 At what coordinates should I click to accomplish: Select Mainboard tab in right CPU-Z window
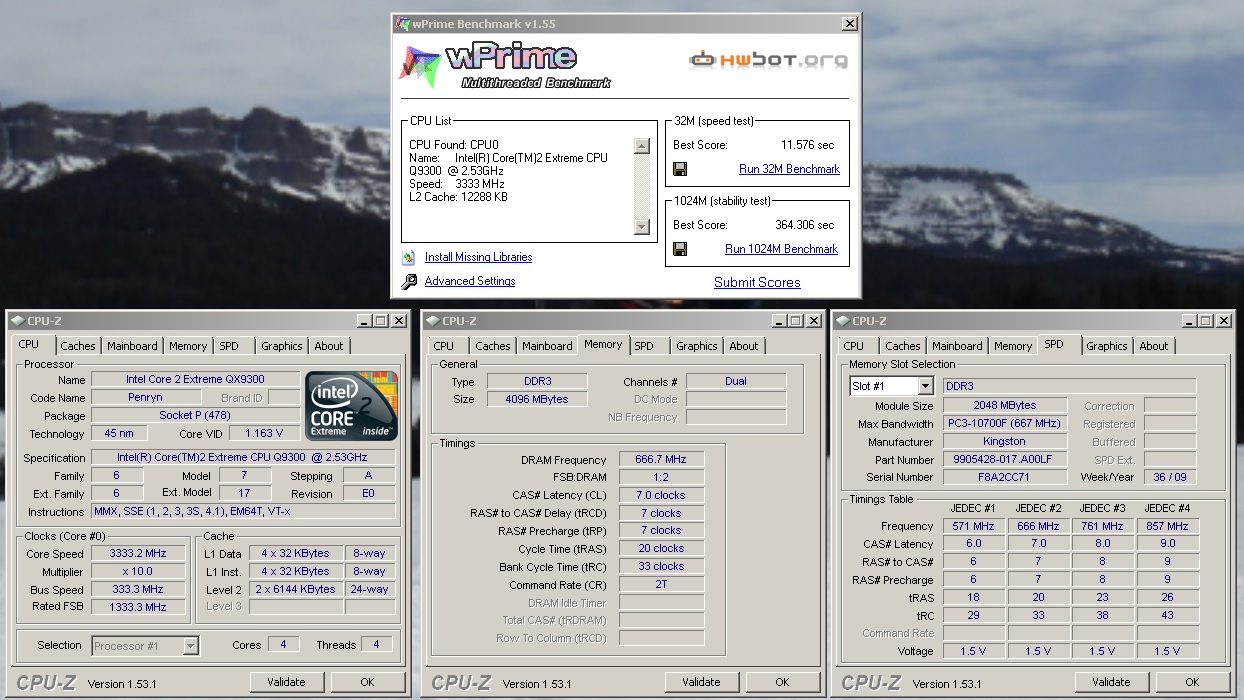pos(958,346)
